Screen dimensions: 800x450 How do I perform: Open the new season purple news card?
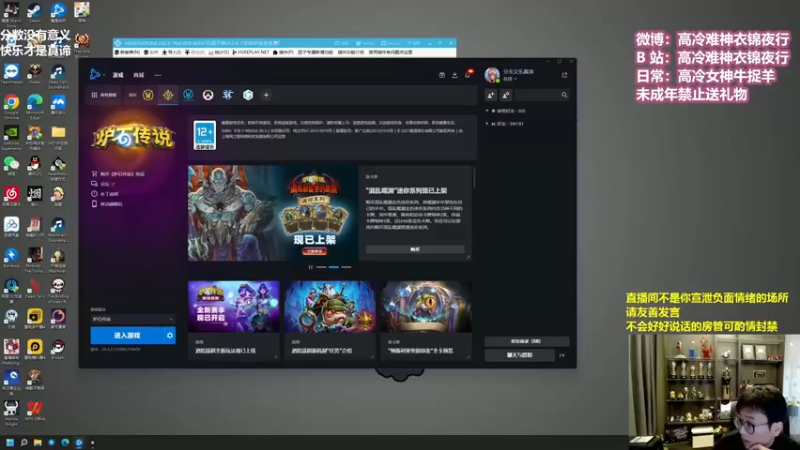point(234,320)
